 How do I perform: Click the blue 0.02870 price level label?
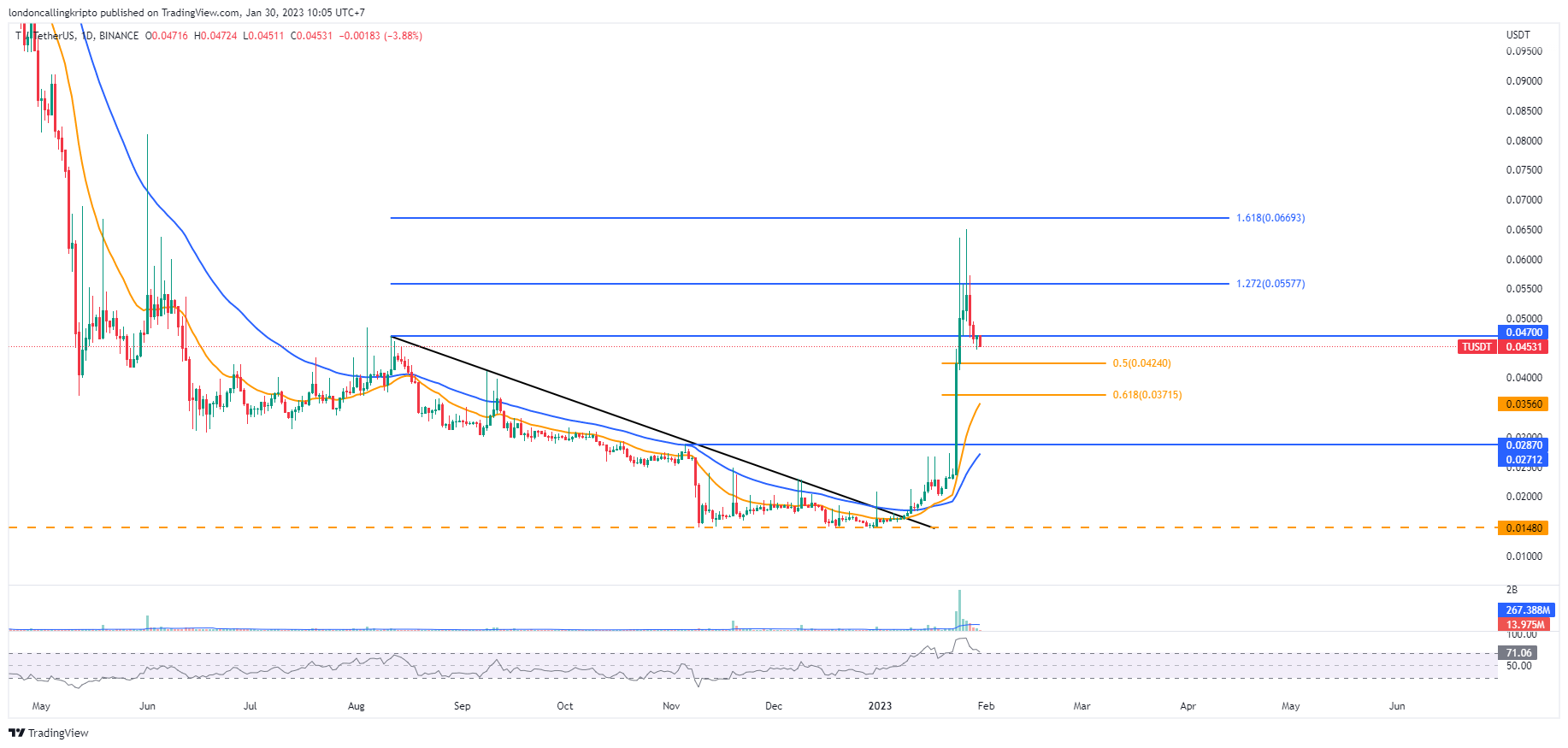[x=1523, y=445]
